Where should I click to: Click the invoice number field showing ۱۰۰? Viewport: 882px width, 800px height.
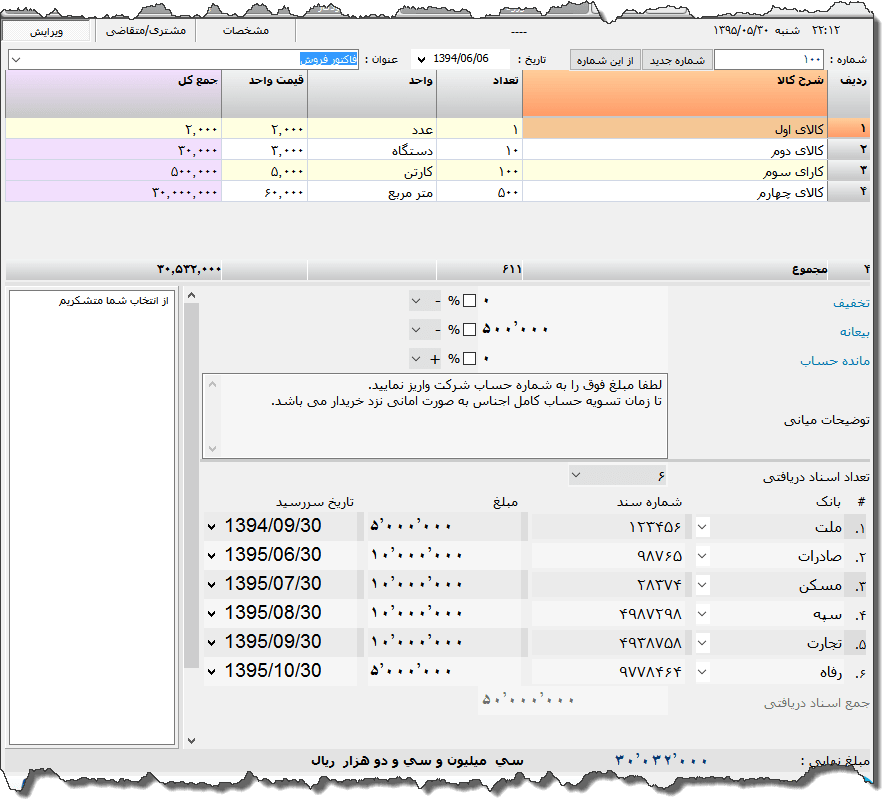point(768,60)
